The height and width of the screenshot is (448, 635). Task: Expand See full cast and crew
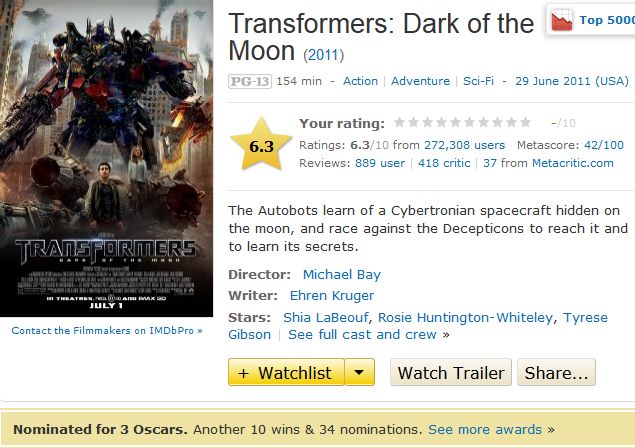pyautogui.click(x=363, y=334)
